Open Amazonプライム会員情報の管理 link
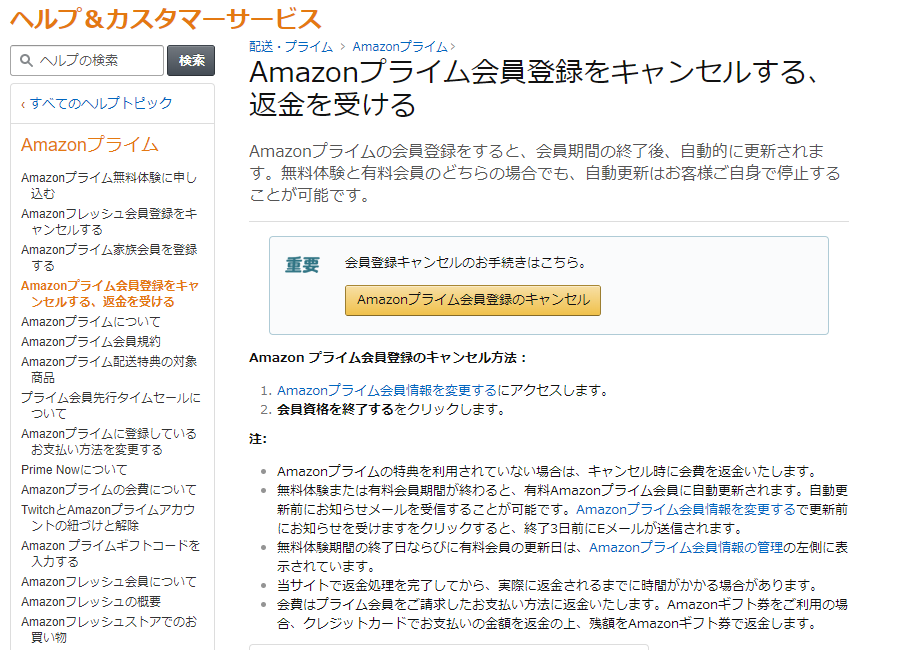This screenshot has height=650, width=914. 686,547
